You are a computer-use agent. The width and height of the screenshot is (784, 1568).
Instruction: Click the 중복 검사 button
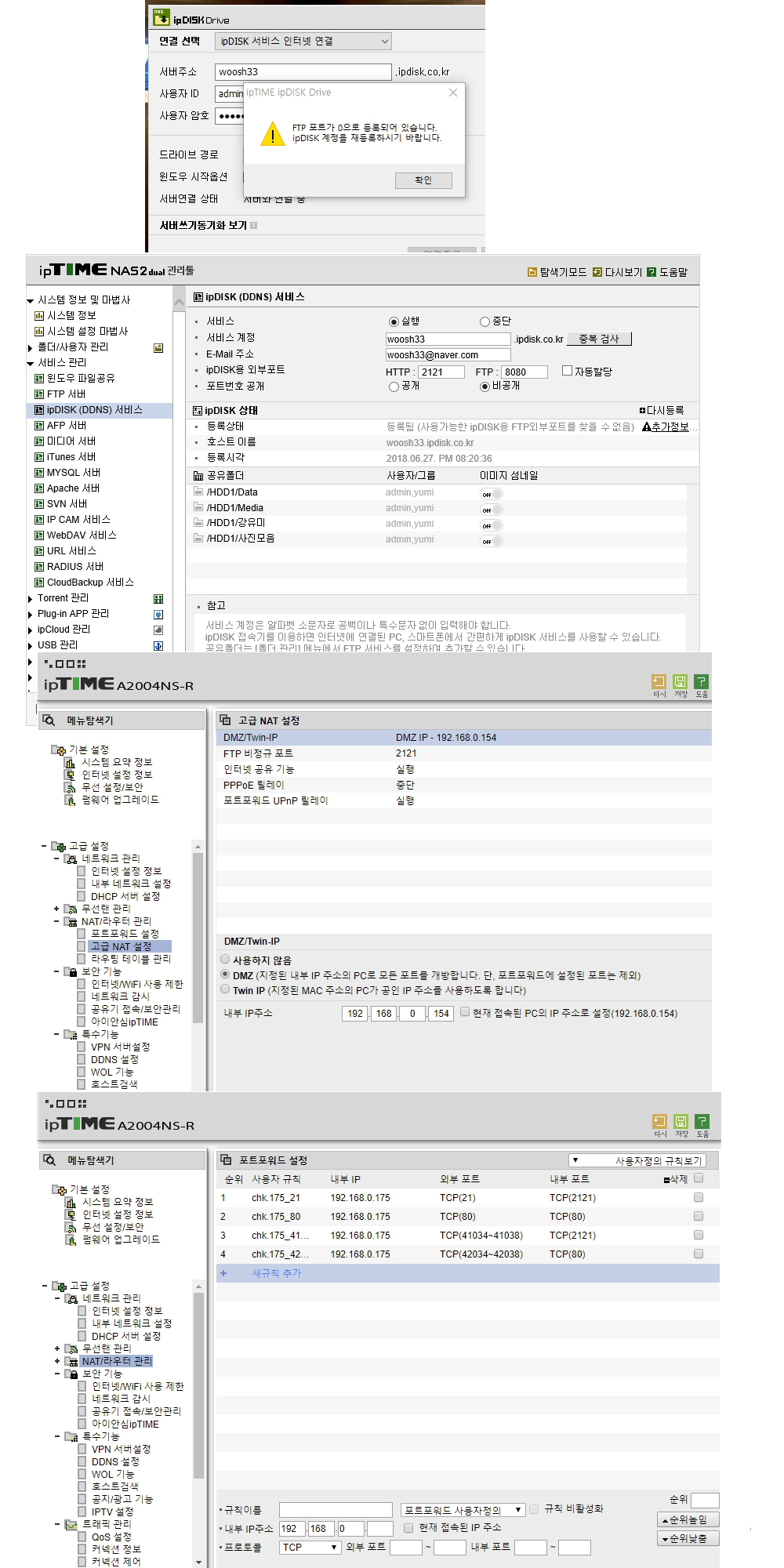pos(599,339)
